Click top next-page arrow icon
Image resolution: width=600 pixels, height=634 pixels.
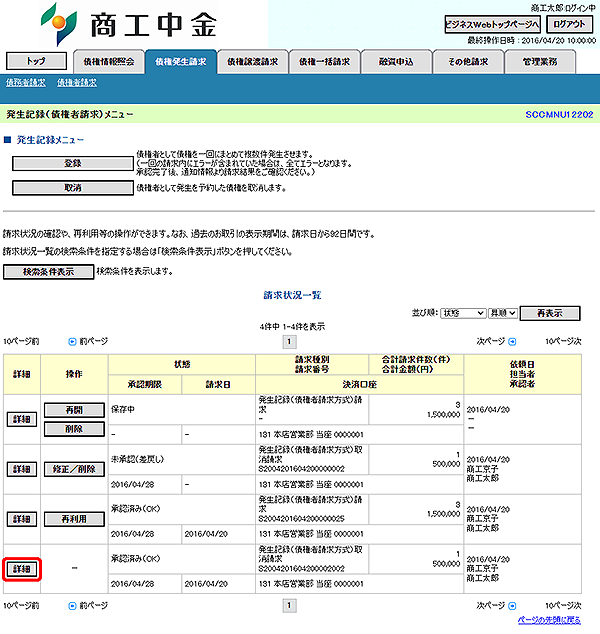(512, 342)
